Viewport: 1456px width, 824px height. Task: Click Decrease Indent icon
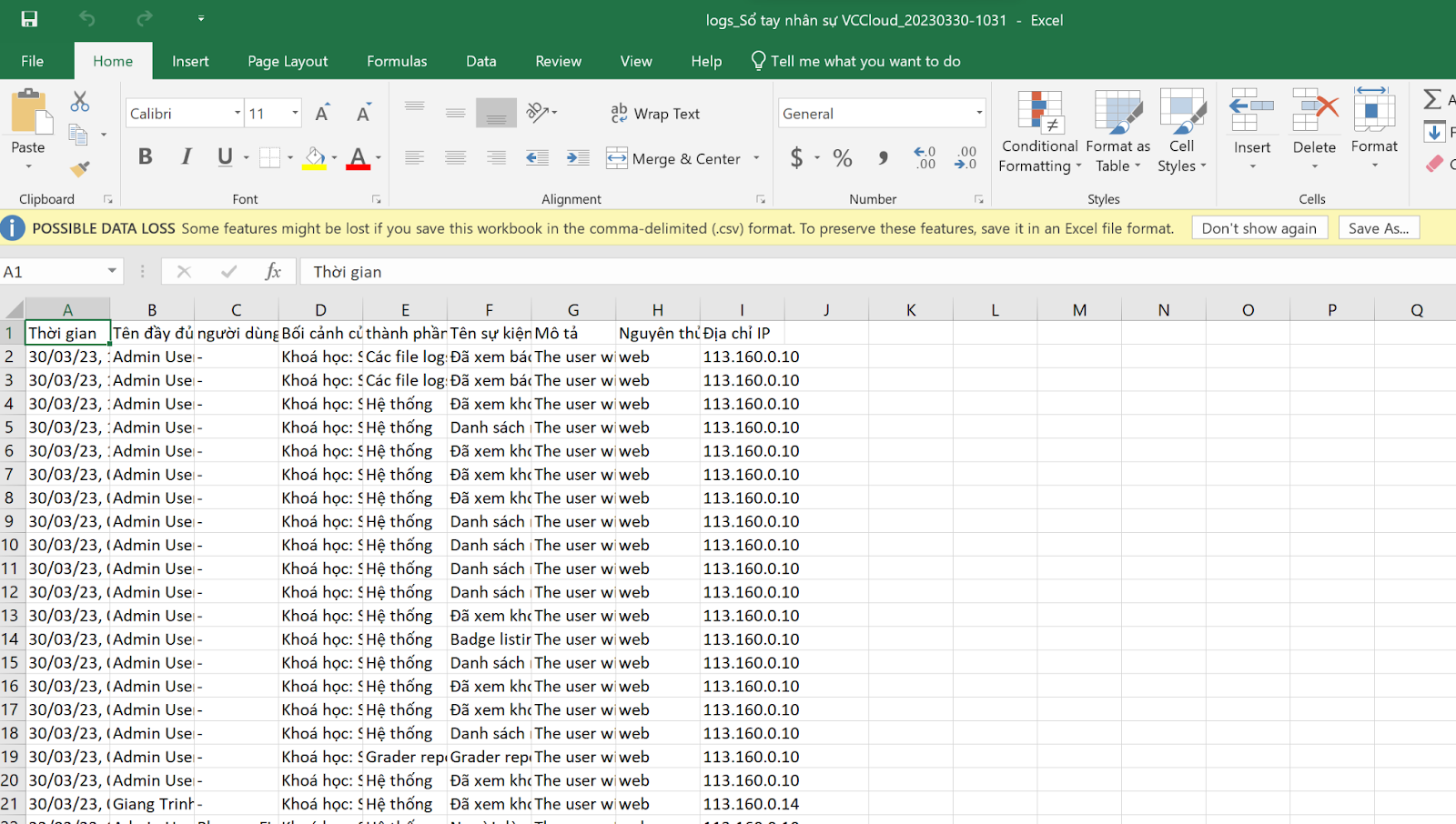(x=537, y=158)
